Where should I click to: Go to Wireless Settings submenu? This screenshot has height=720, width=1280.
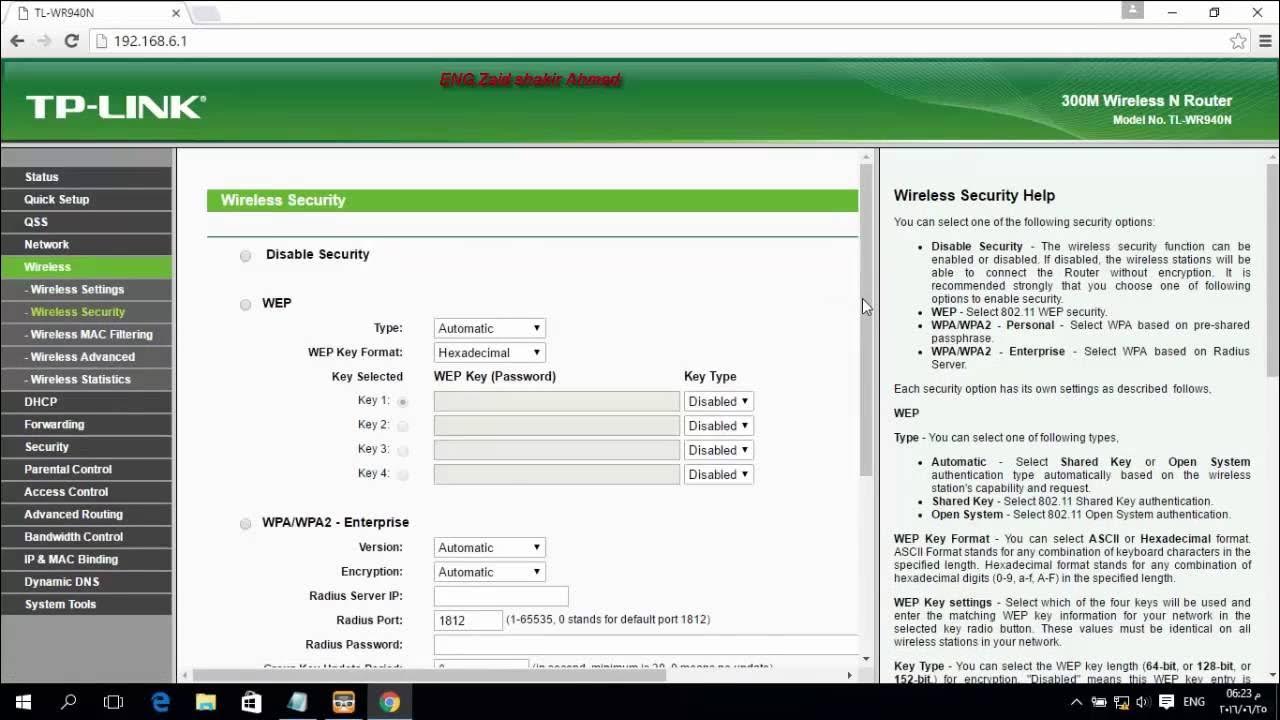point(86,289)
